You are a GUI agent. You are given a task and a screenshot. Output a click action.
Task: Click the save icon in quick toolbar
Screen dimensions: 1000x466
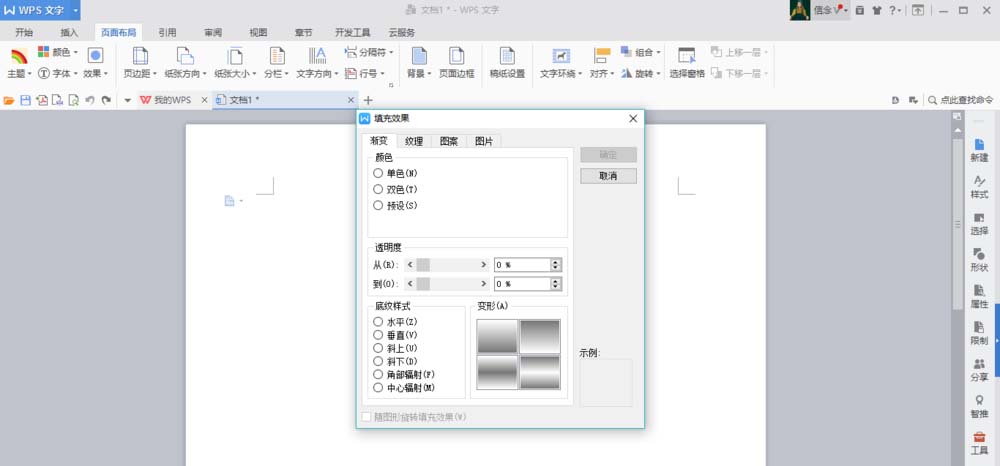26,100
